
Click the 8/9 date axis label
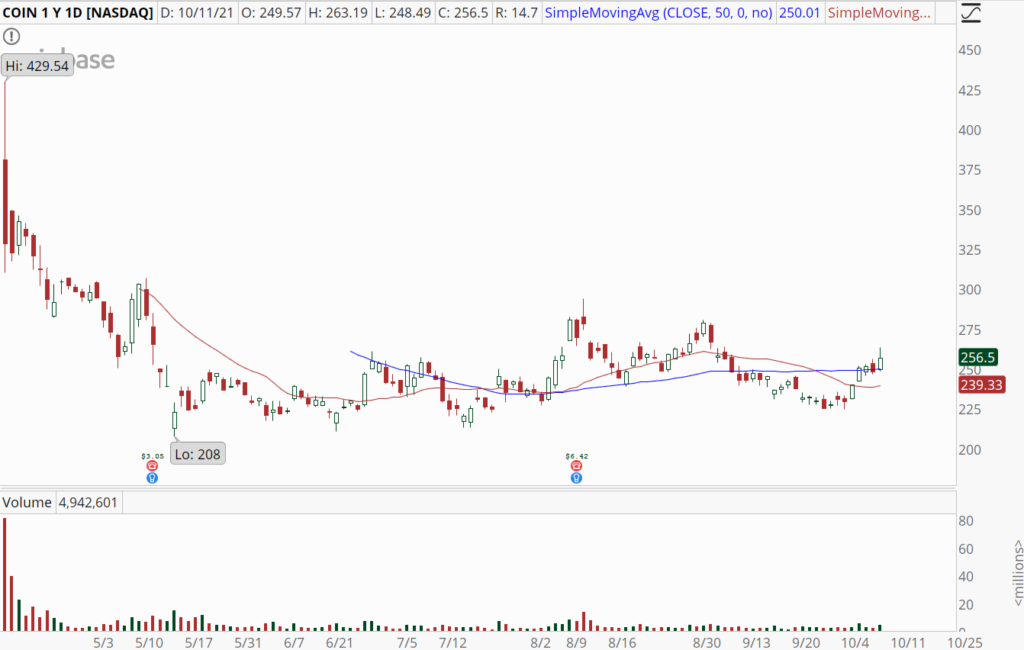[576, 643]
